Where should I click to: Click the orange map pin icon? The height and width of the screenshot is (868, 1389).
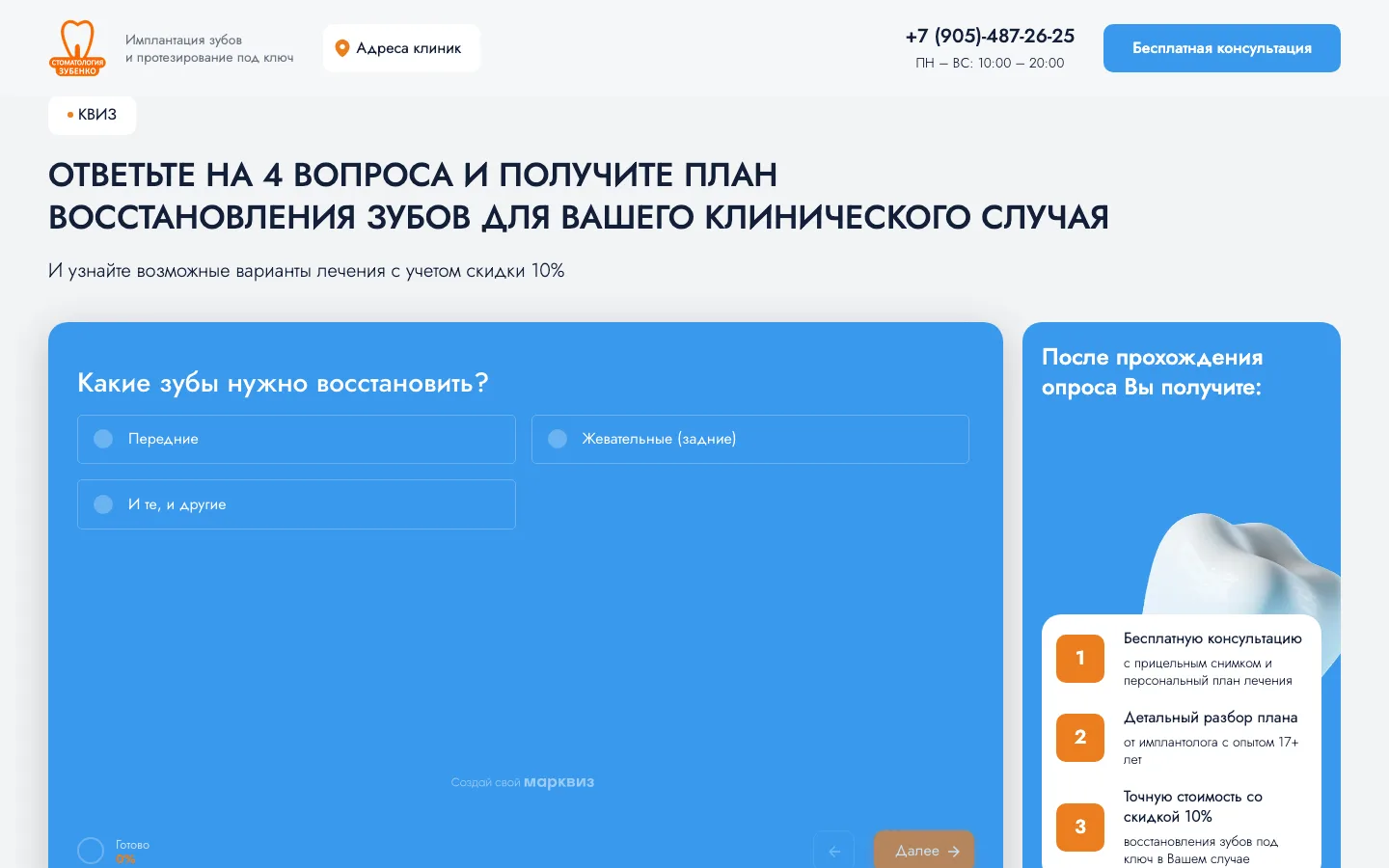pos(341,48)
